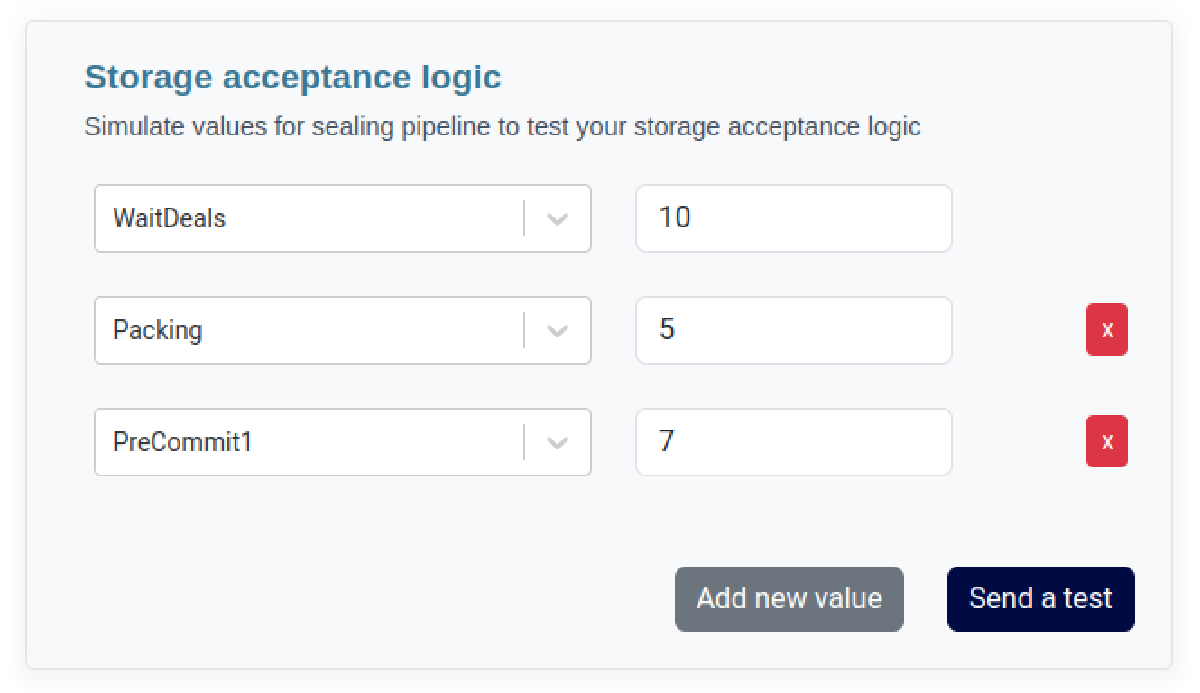Viewport: 1200px width, 693px height.
Task: Click the Simulate values description text
Action: tap(502, 127)
